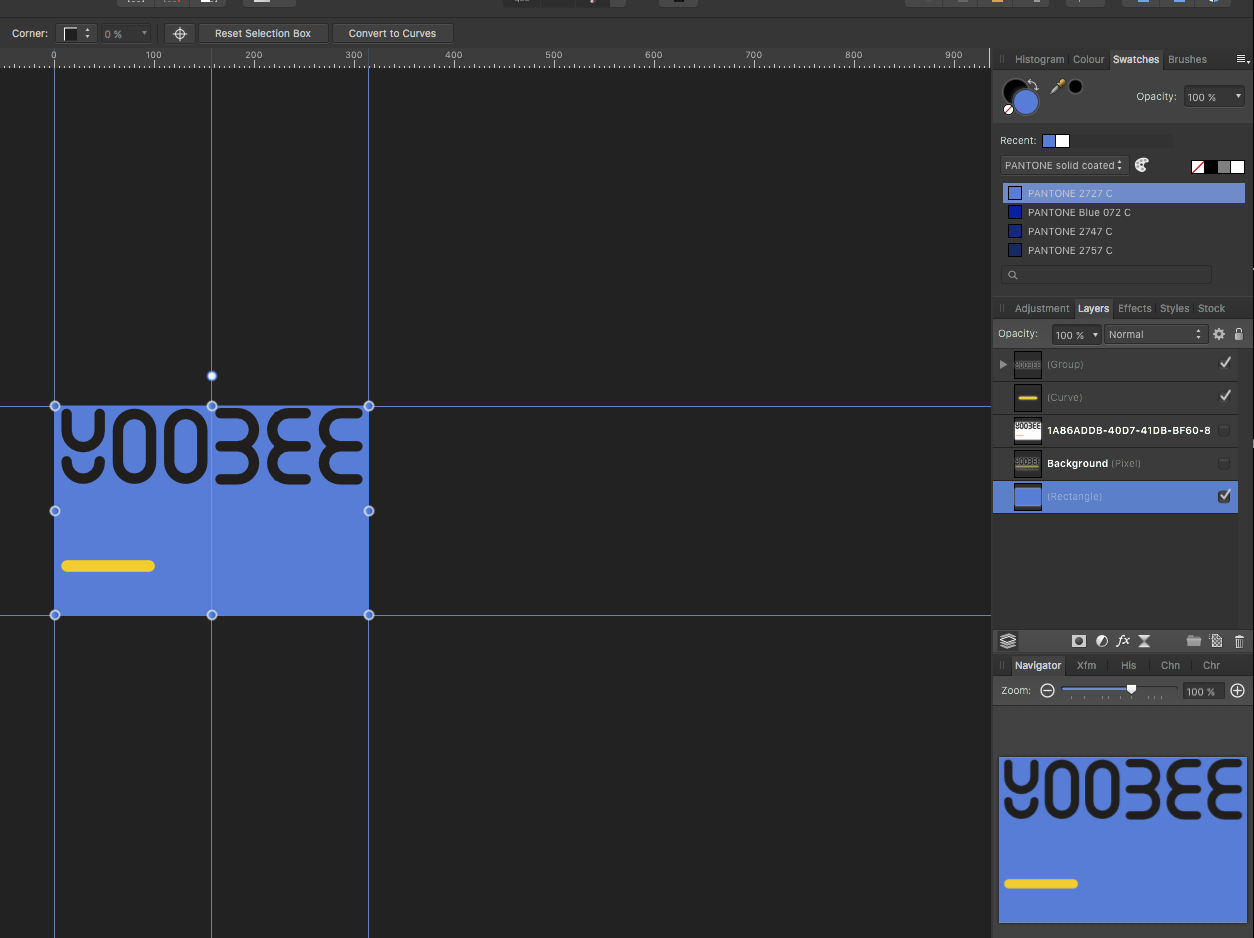This screenshot has height=938, width=1254.
Task: Select the PANTONE 2727 C swatch
Action: coord(1124,193)
